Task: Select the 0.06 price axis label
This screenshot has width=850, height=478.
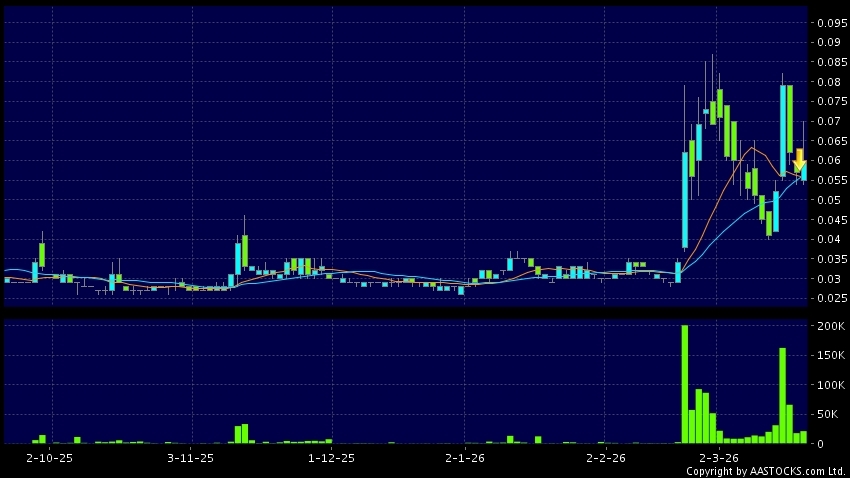Action: (x=828, y=161)
